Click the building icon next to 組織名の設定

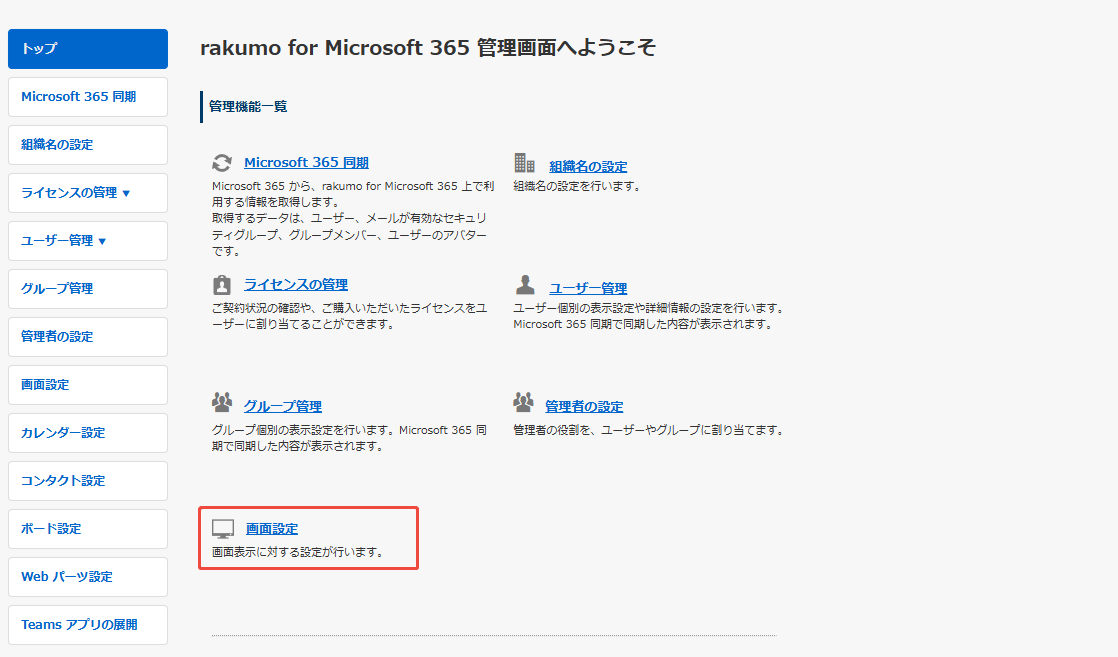pyautogui.click(x=524, y=163)
